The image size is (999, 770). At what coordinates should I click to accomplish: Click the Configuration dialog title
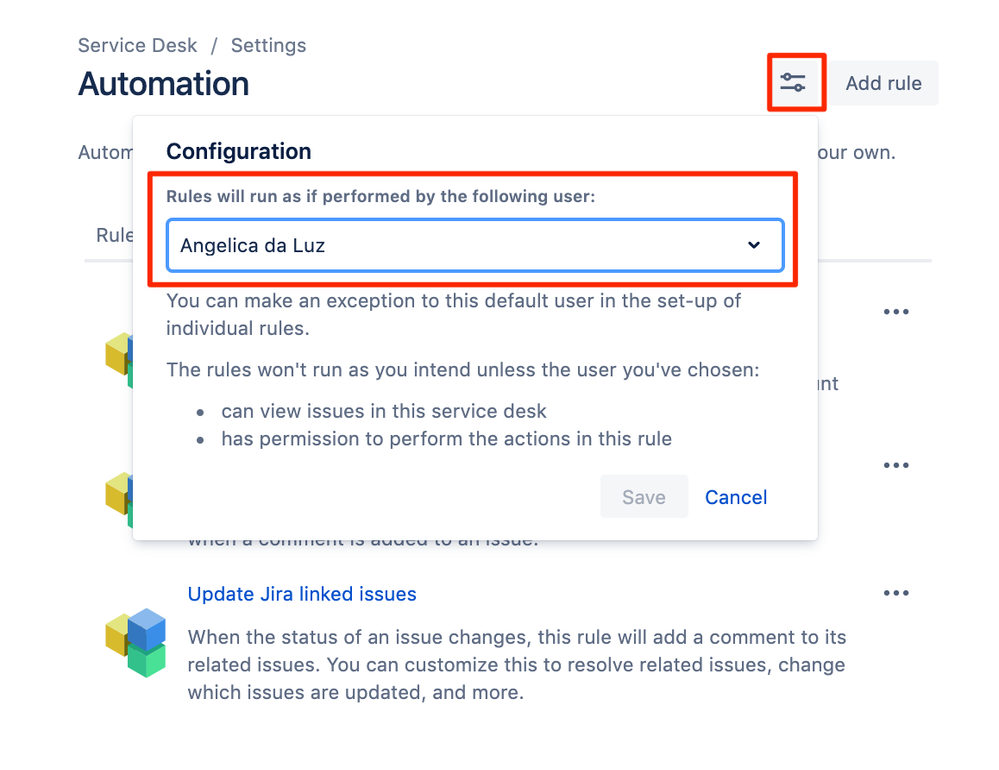(x=238, y=151)
